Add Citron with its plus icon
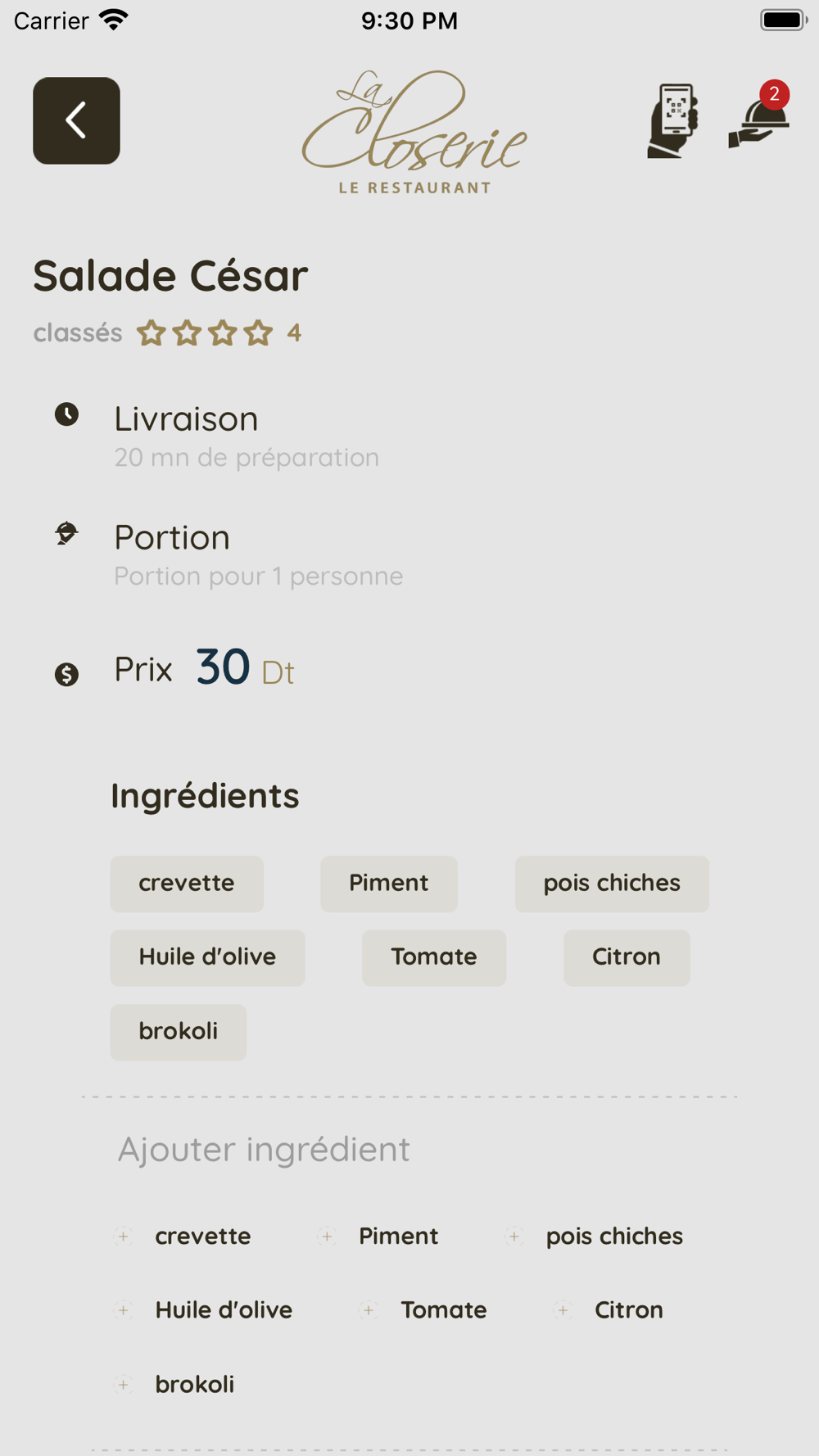Image resolution: width=819 pixels, height=1456 pixels. (563, 1310)
